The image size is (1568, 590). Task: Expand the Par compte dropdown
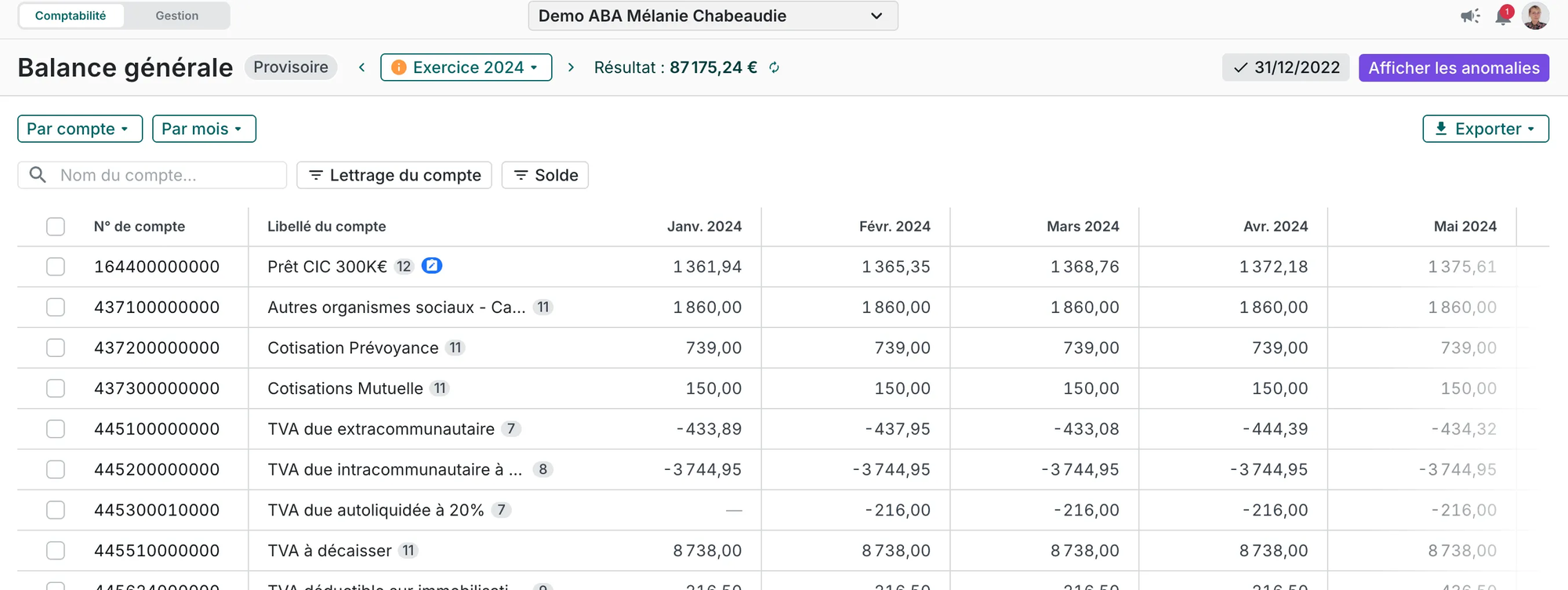80,129
